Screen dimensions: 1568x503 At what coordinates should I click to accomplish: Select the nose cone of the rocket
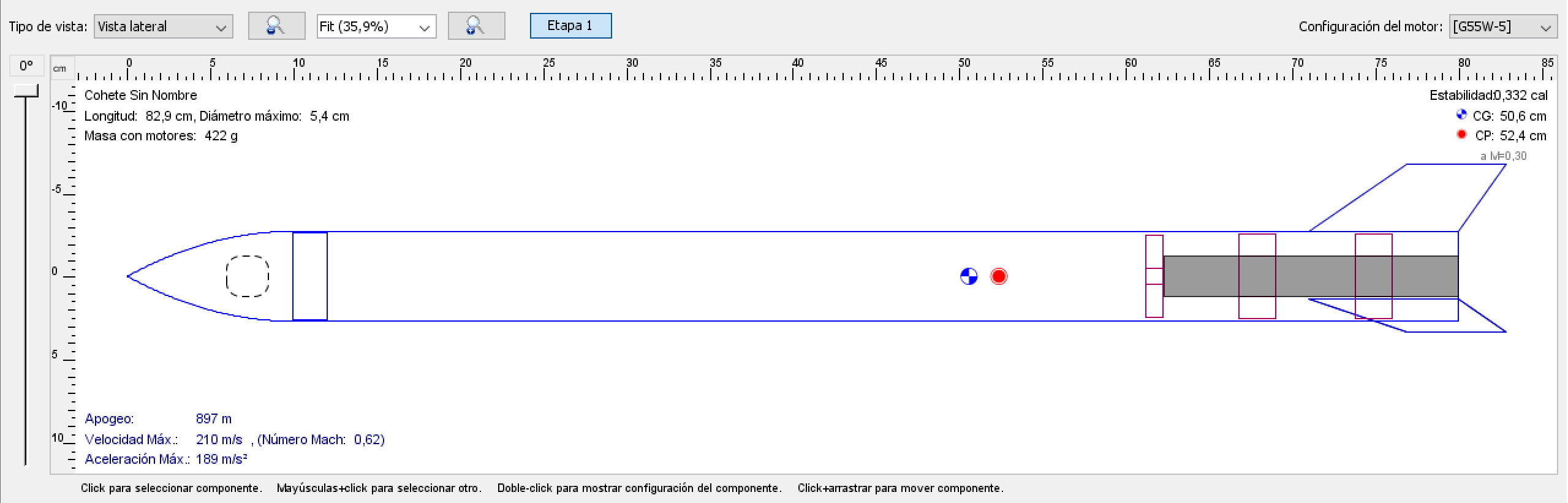(x=184, y=276)
